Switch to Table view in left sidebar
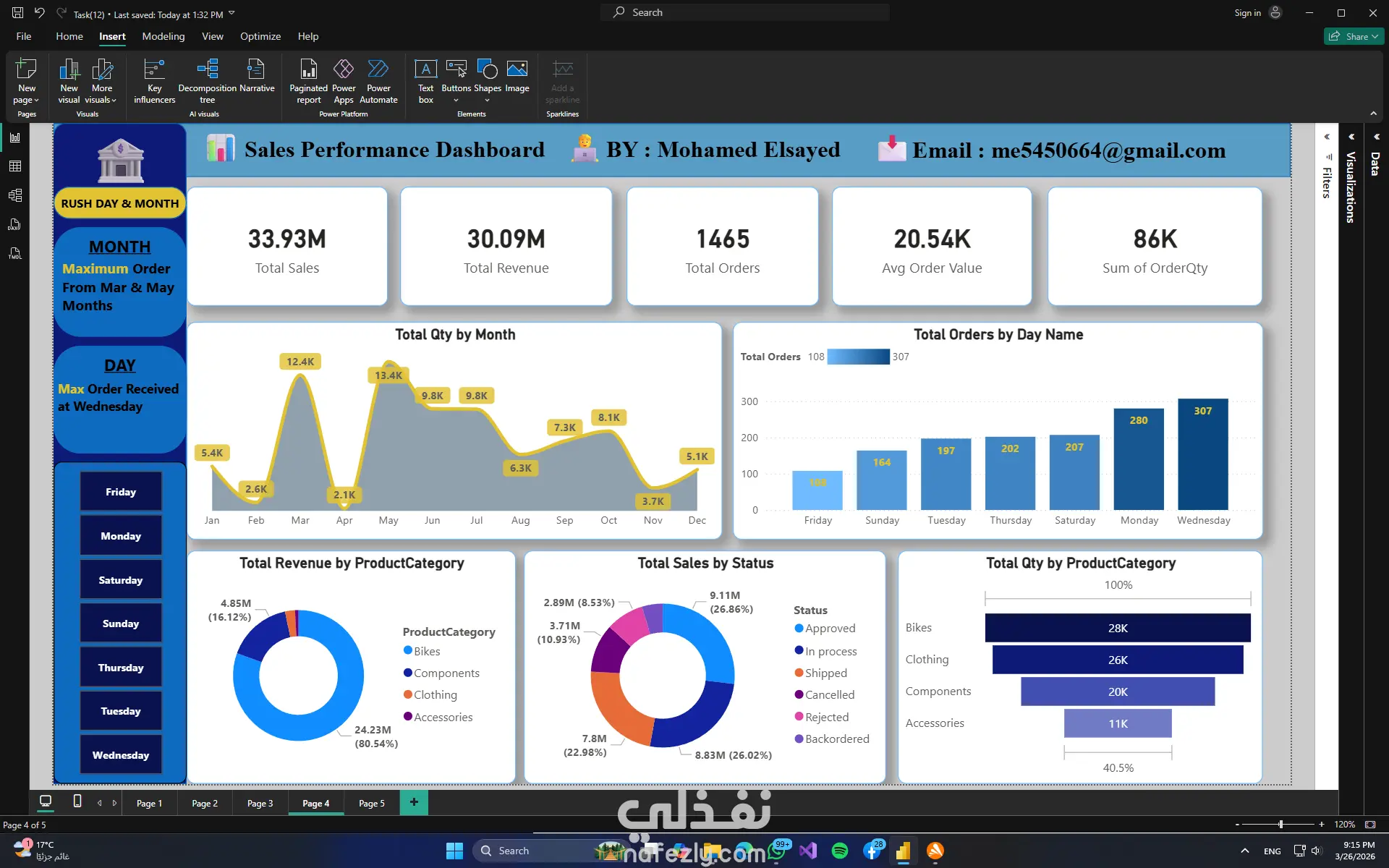Viewport: 1389px width, 868px height. [14, 166]
